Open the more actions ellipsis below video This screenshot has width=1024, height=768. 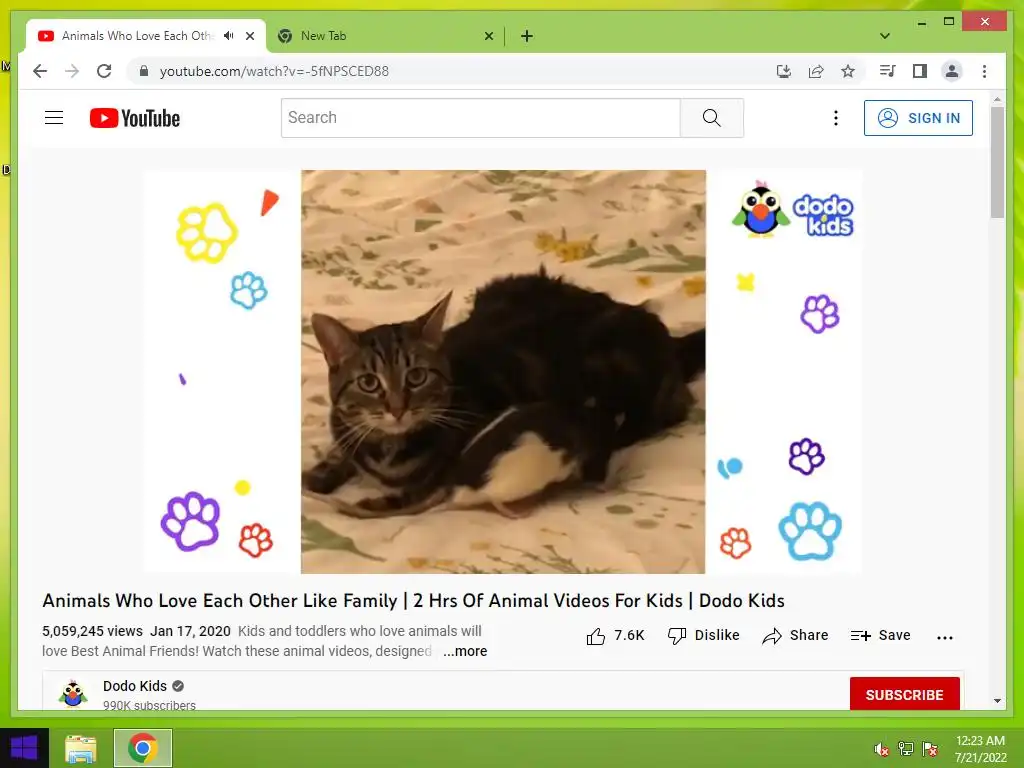(x=944, y=637)
